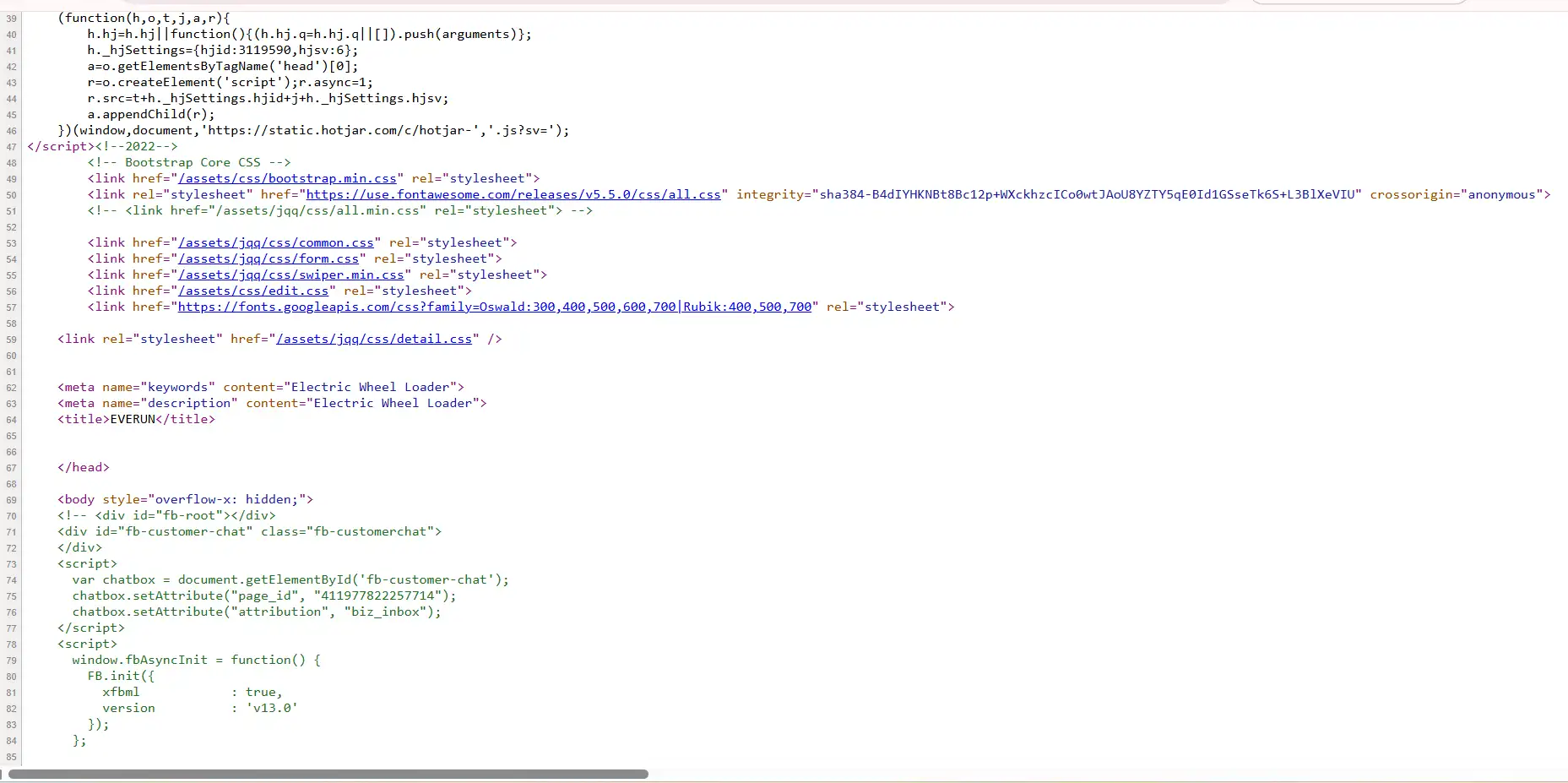Image resolution: width=1568 pixels, height=783 pixels.
Task: Click the window.fbAsyncInit function line
Action: click(196, 660)
